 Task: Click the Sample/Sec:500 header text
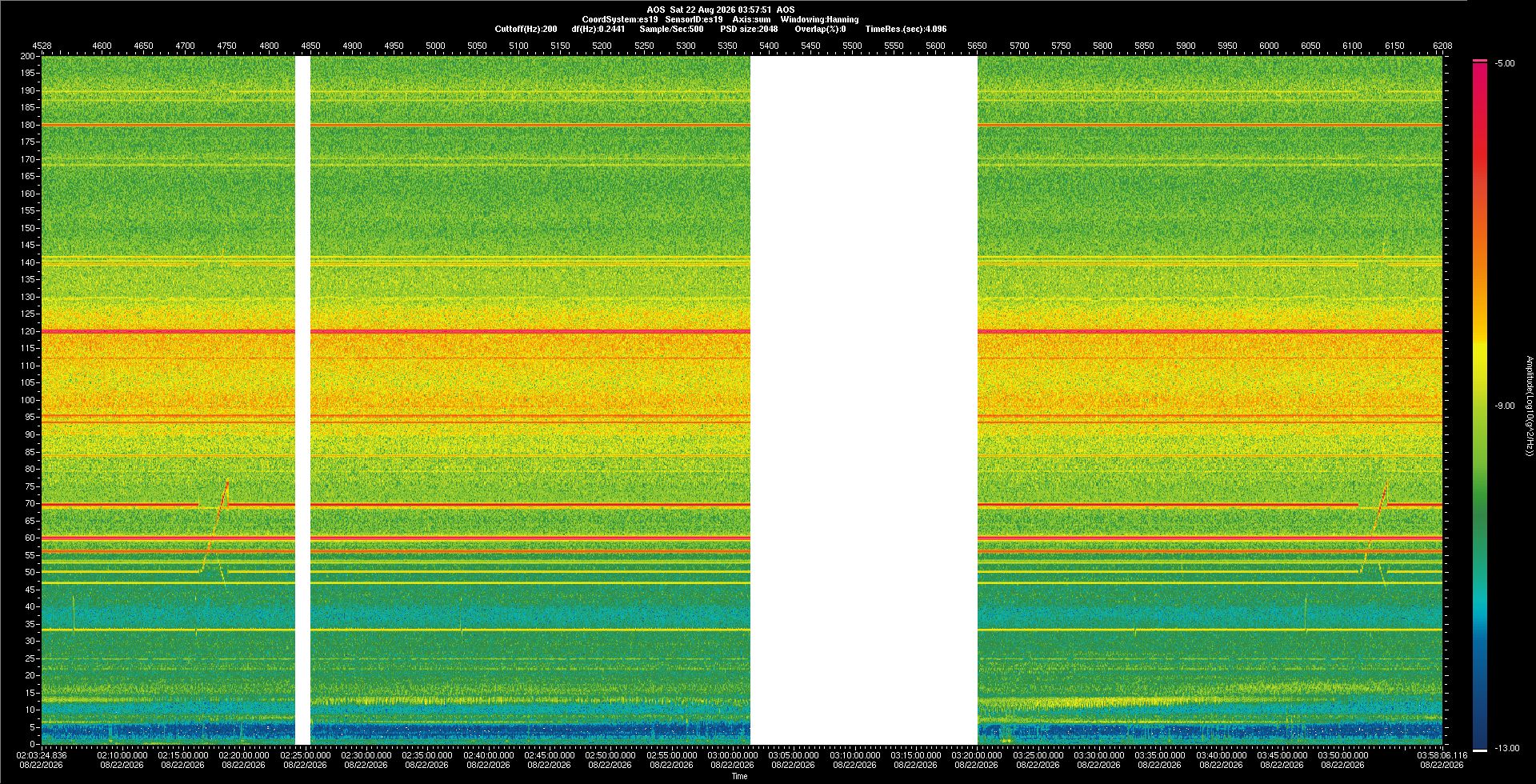point(671,29)
